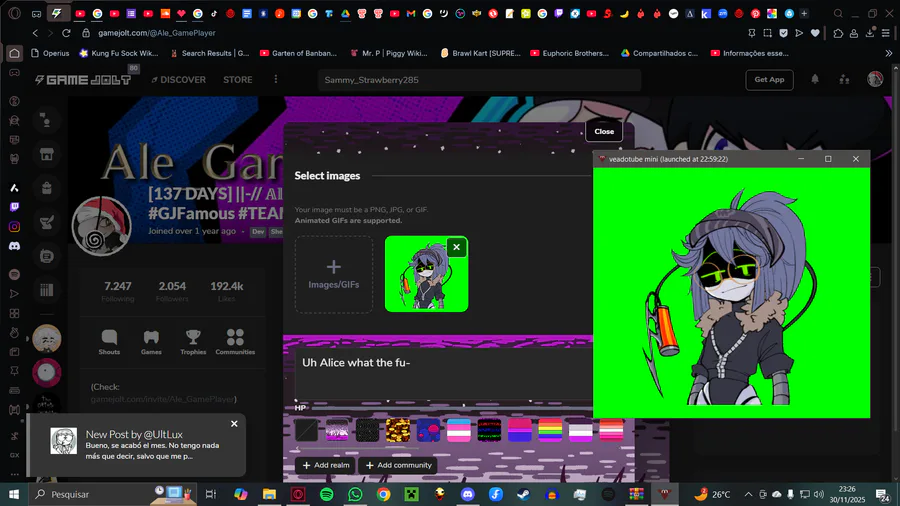Open the New Post by @UltLux notification
Image resolution: width=900 pixels, height=506 pixels.
click(137, 445)
